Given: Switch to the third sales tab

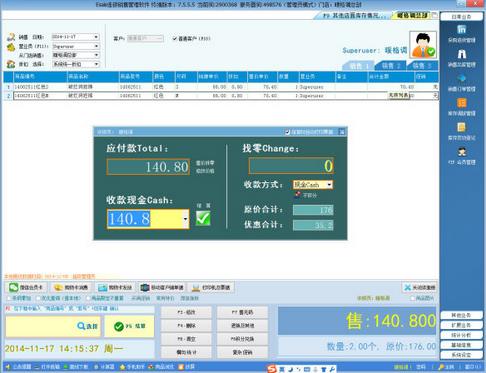Looking at the screenshot, I should click(x=422, y=66).
